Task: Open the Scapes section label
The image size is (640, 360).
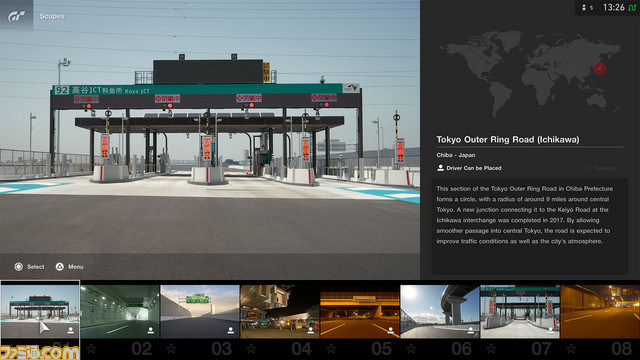Action: coord(52,16)
